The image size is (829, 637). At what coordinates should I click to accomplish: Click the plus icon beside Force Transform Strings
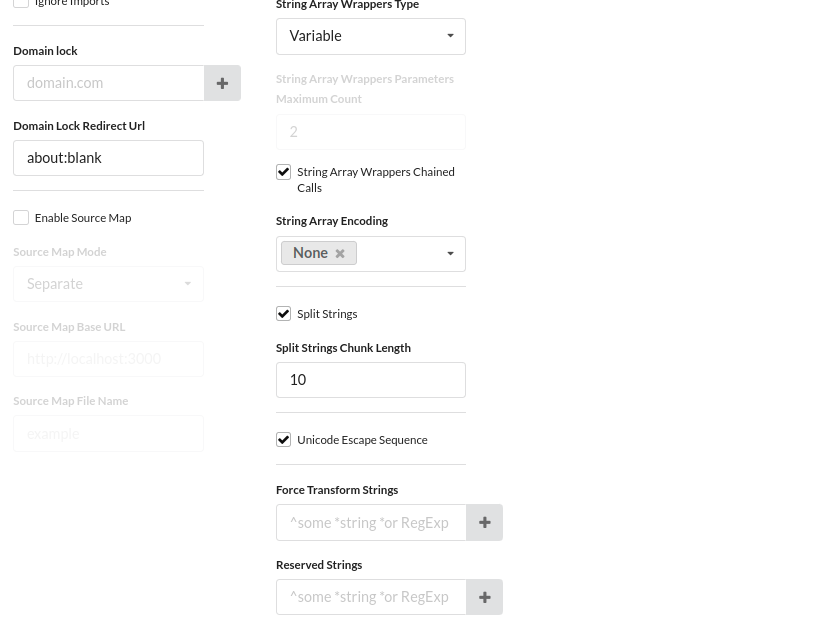tap(484, 523)
